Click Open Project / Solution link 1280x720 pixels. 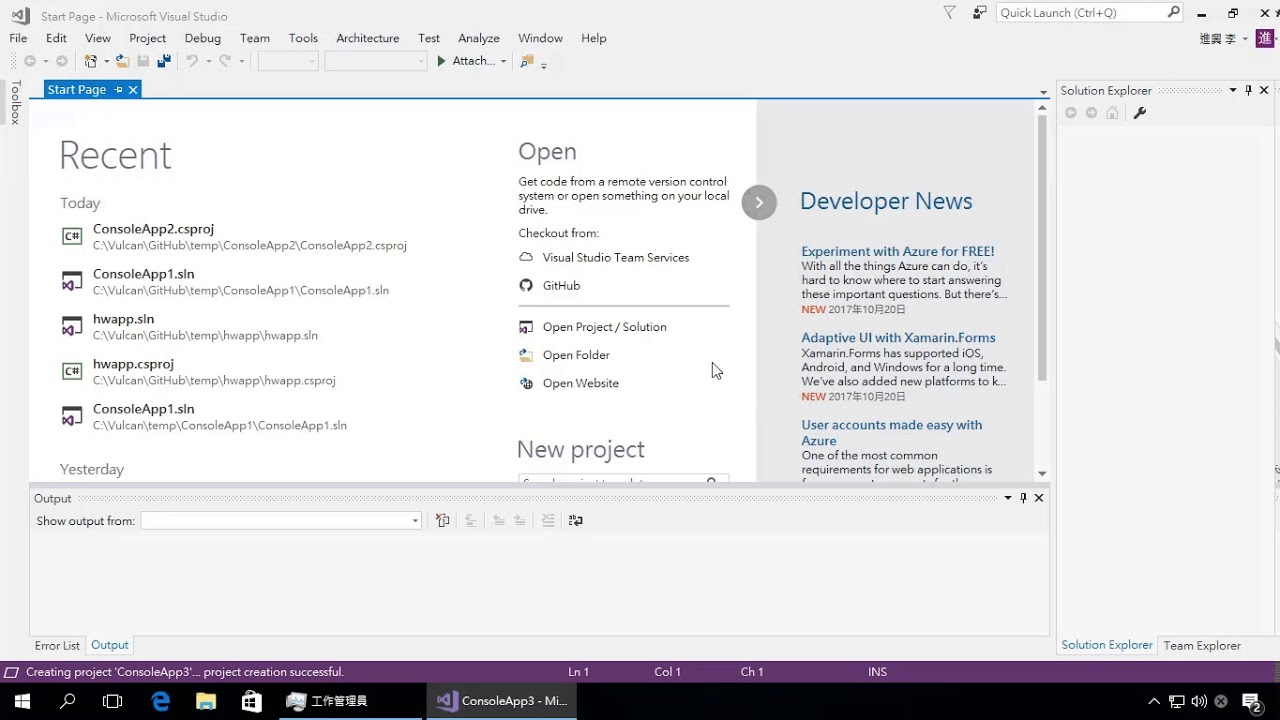point(604,327)
